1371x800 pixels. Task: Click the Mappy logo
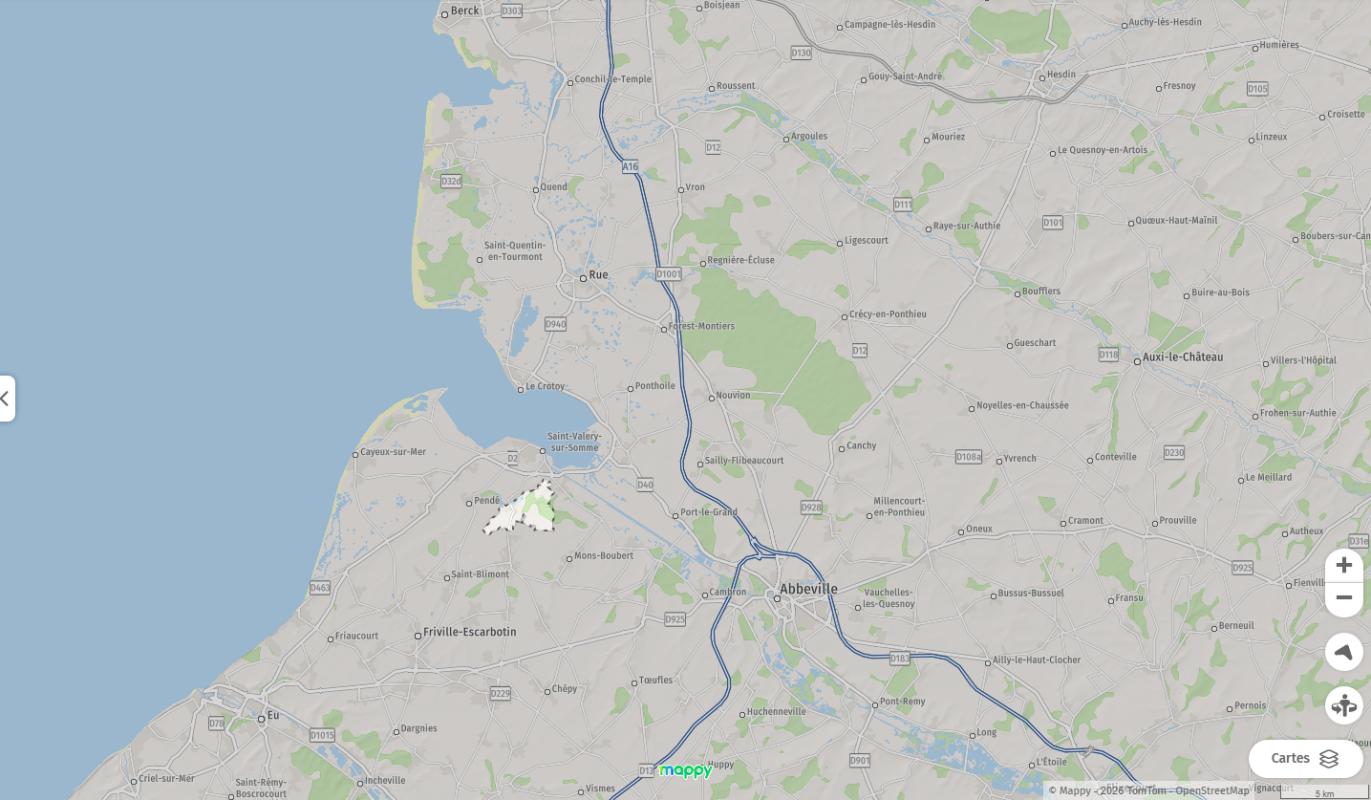[x=686, y=771]
